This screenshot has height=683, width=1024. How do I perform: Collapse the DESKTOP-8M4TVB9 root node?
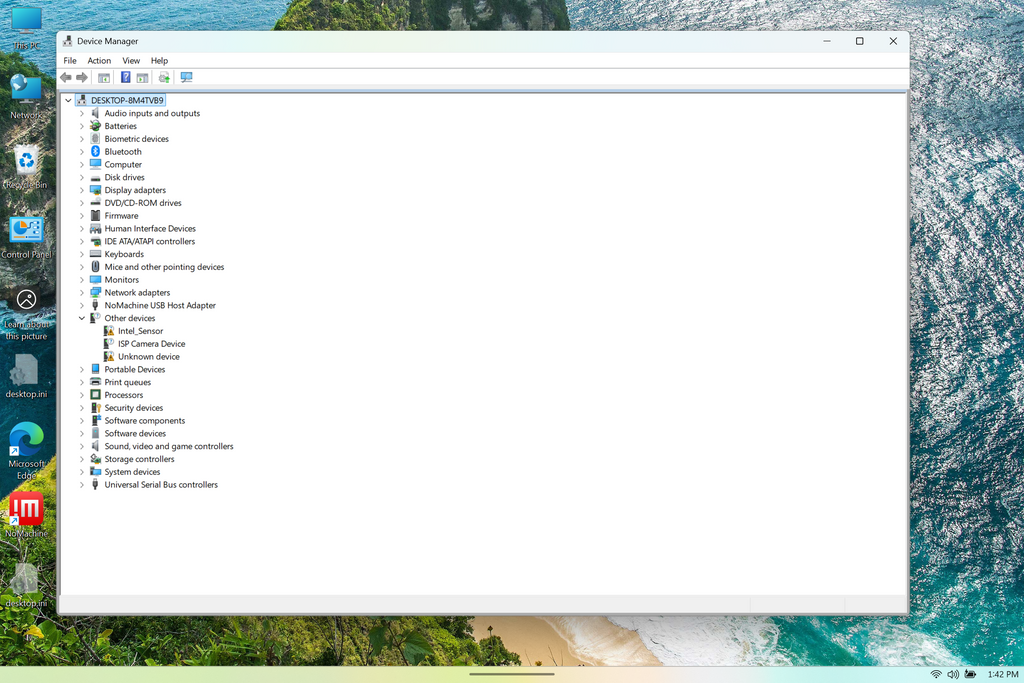tap(68, 101)
